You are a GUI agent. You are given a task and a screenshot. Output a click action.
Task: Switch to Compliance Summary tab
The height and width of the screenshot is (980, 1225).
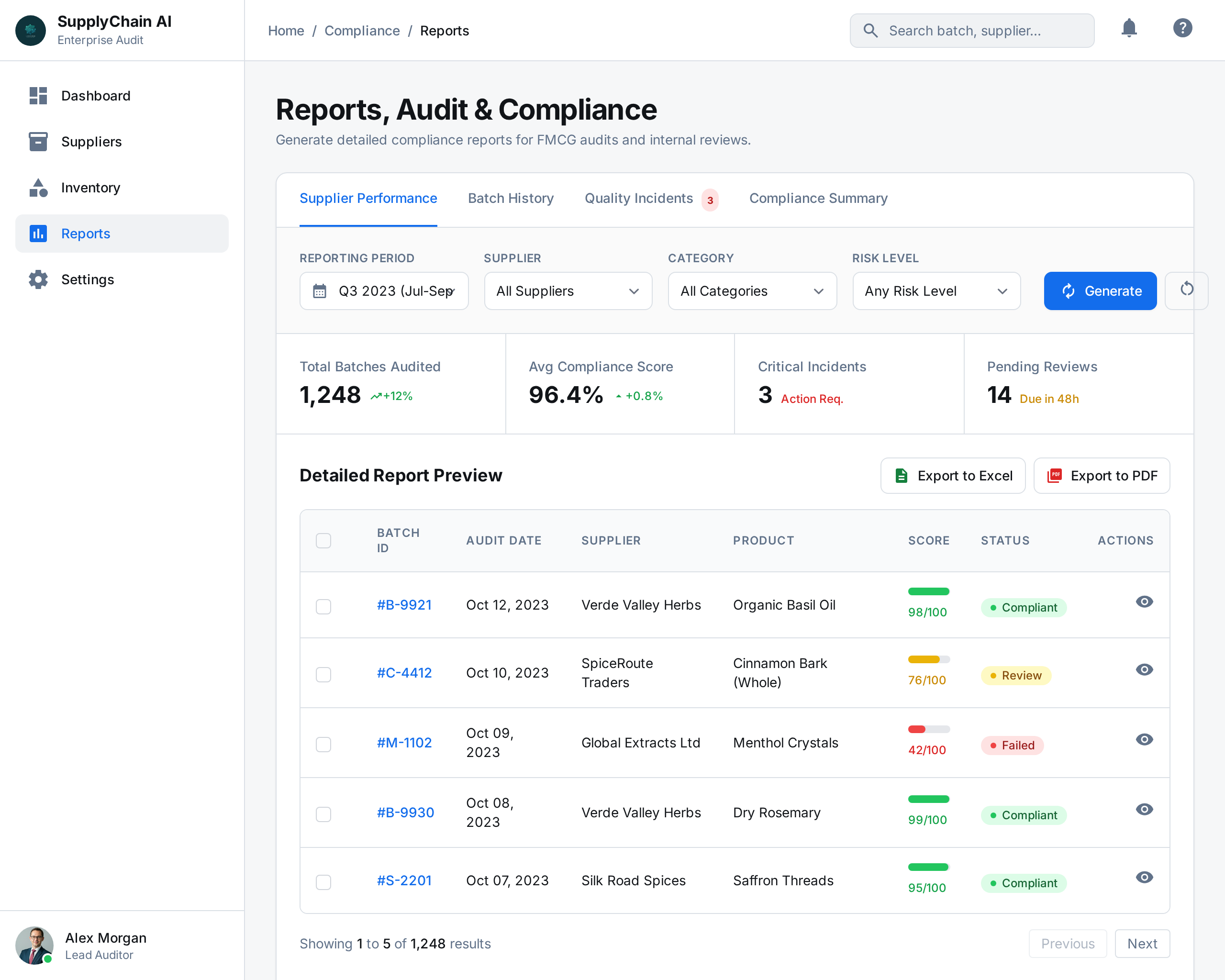pyautogui.click(x=818, y=198)
